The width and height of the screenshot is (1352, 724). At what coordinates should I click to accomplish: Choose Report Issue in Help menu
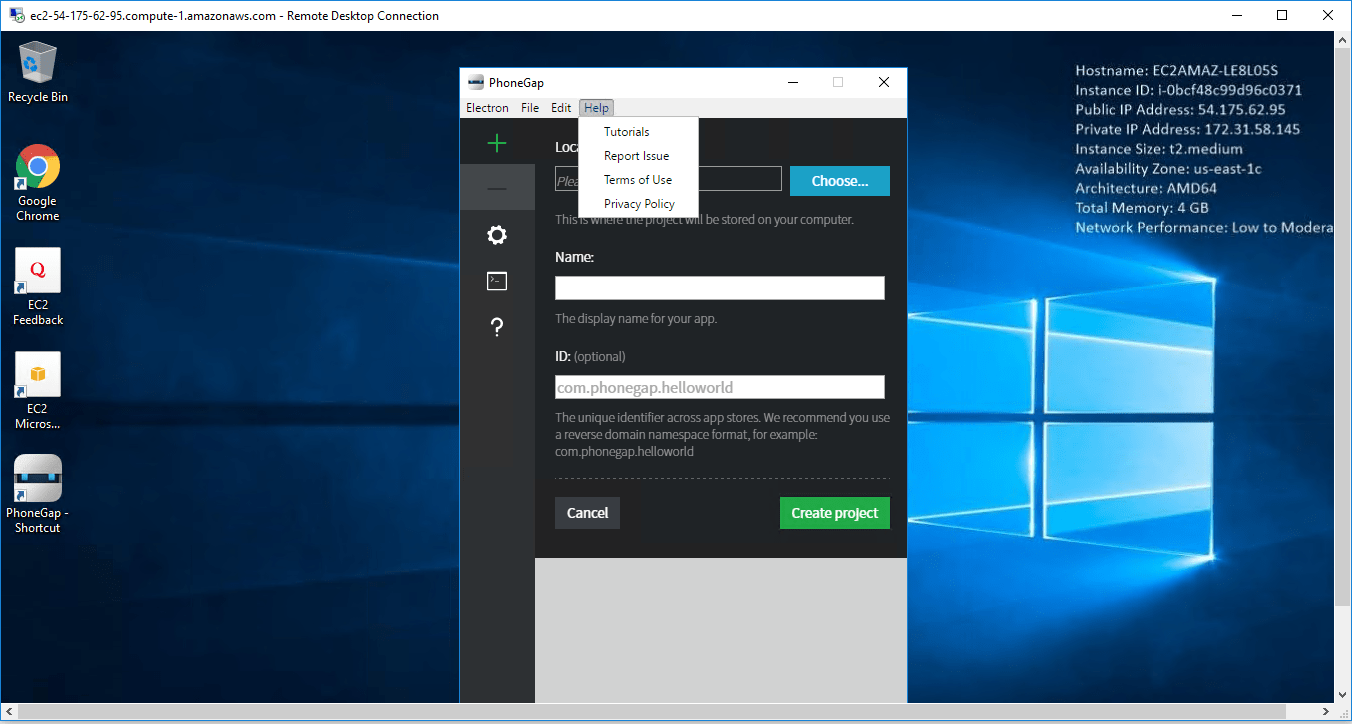tap(636, 156)
